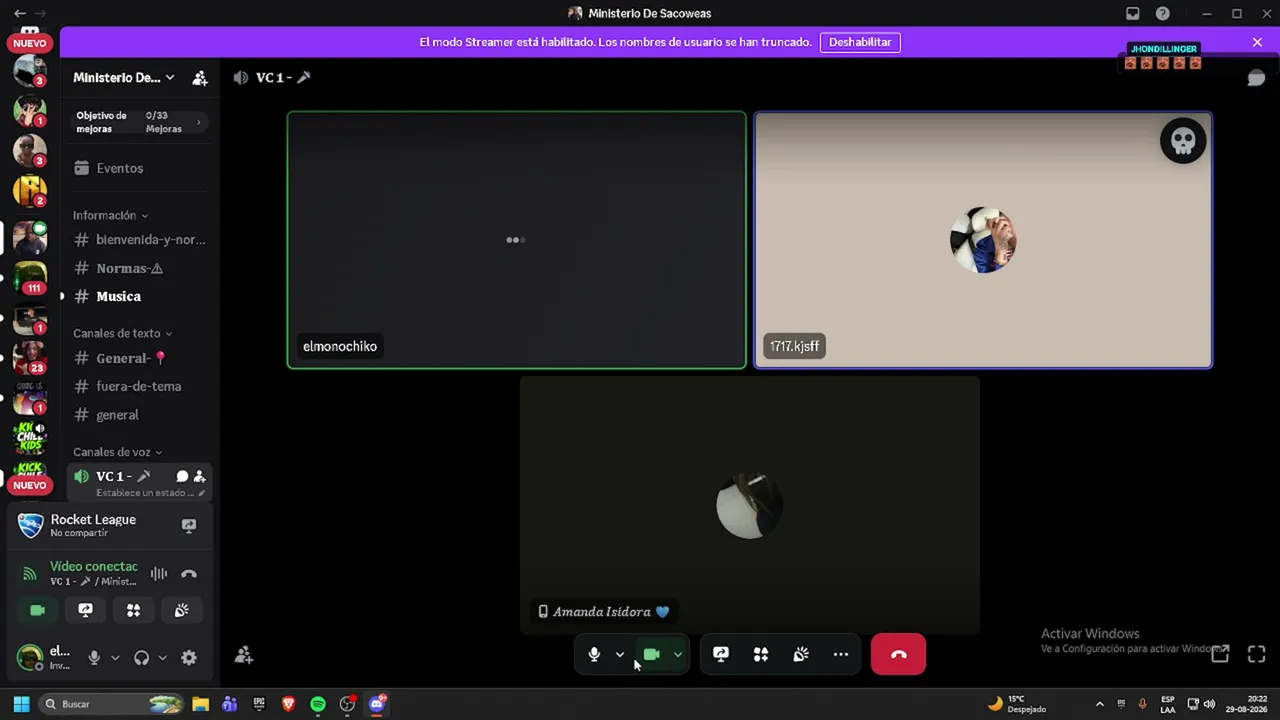1280x720 pixels.
Task: Stream Rocket League with its screen-share icon
Action: point(189,525)
